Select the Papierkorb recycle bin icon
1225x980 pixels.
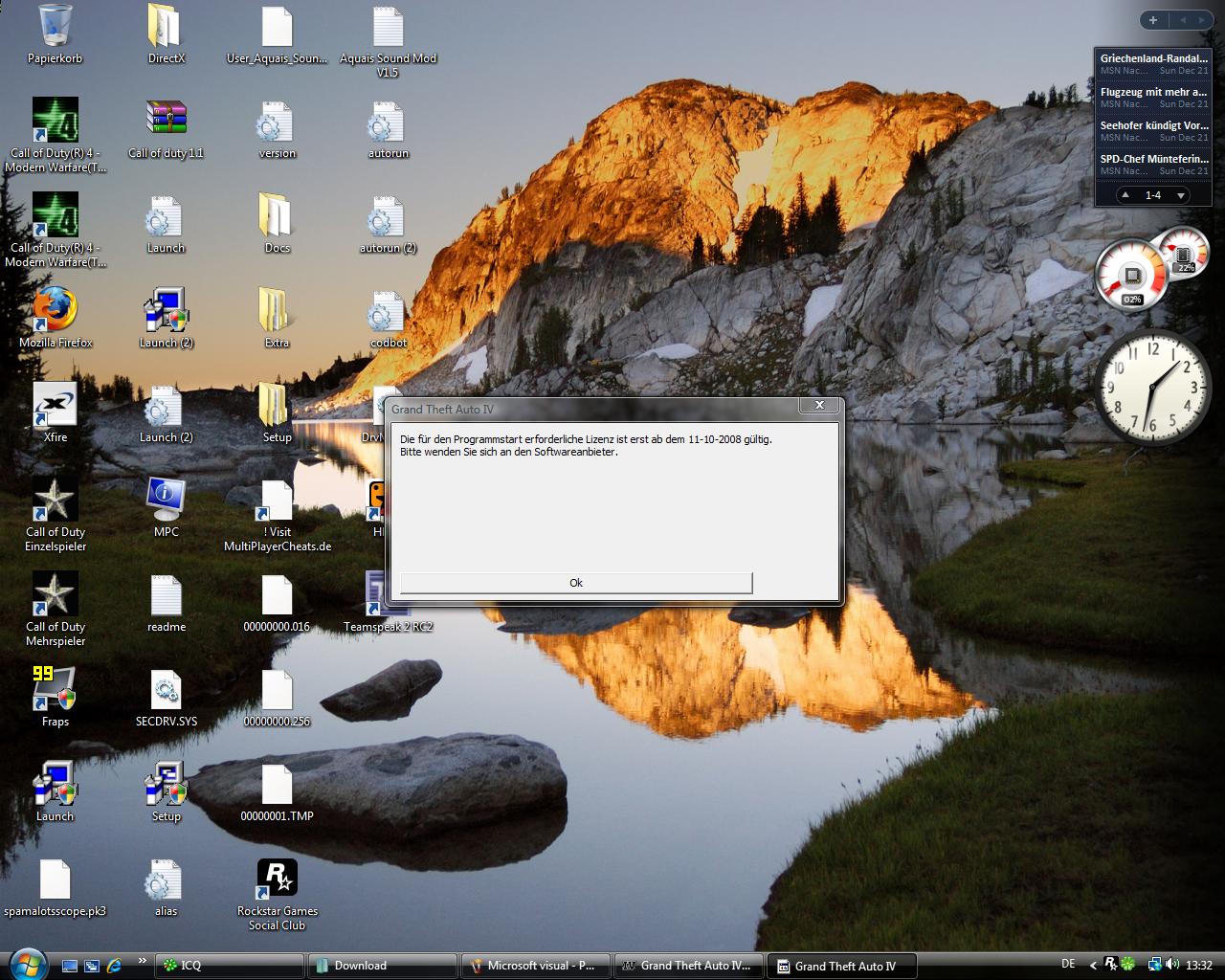pyautogui.click(x=56, y=27)
